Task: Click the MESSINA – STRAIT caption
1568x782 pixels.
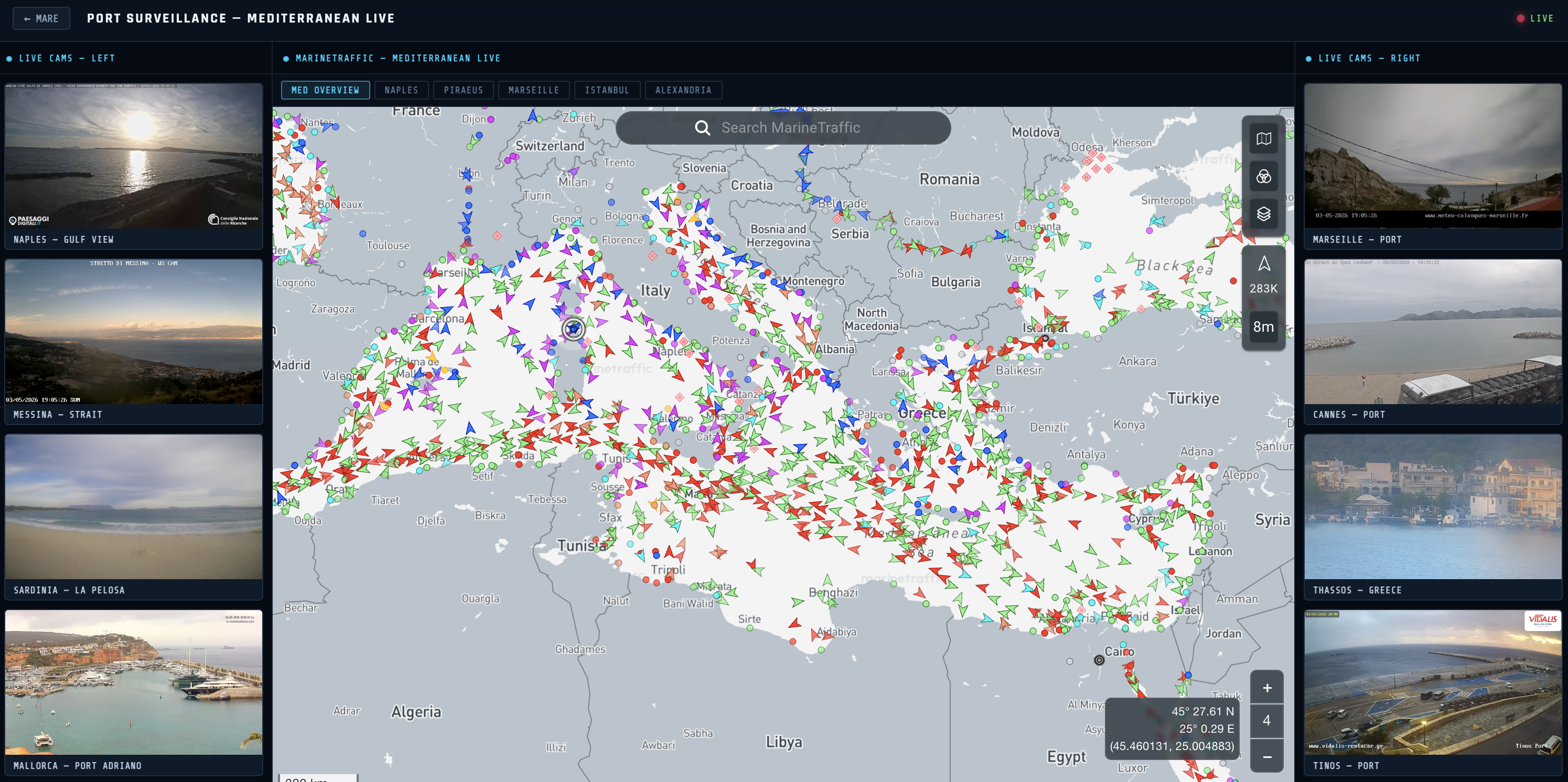Action: pyautogui.click(x=58, y=415)
